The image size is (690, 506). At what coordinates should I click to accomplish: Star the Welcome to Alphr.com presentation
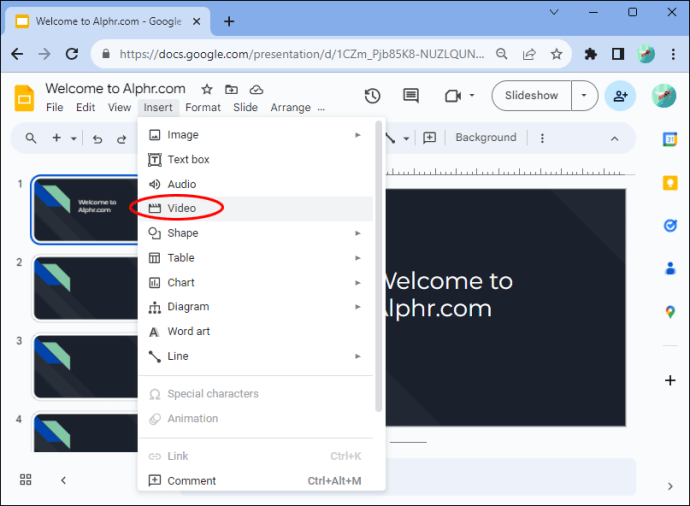pyautogui.click(x=207, y=90)
